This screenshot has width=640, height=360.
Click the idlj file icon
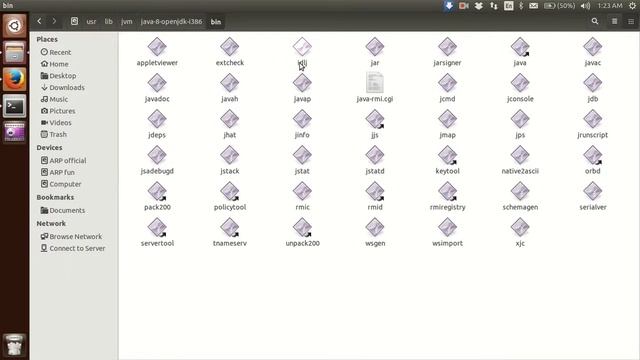pyautogui.click(x=302, y=47)
